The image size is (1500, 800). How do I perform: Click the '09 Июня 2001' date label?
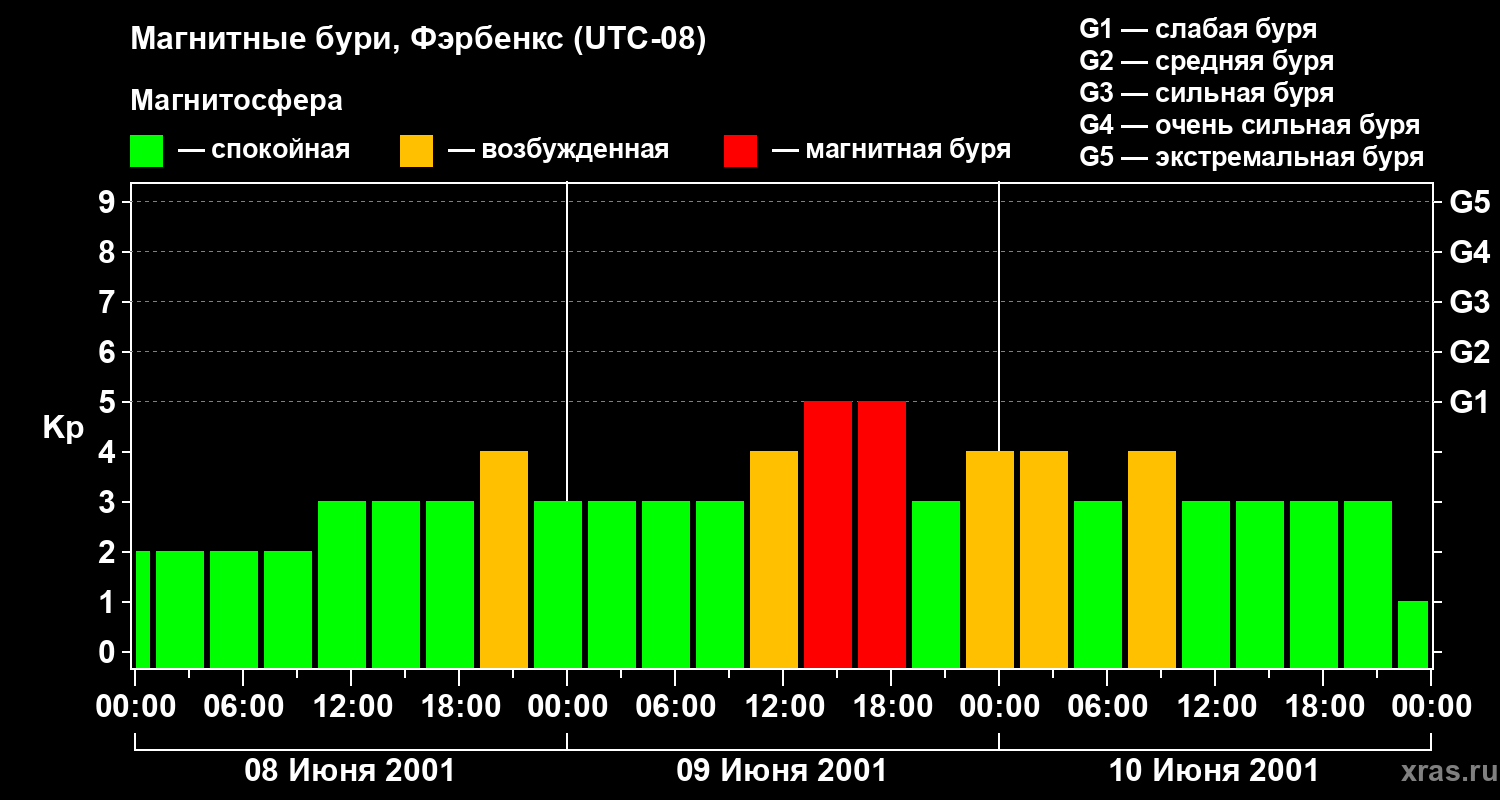(782, 771)
